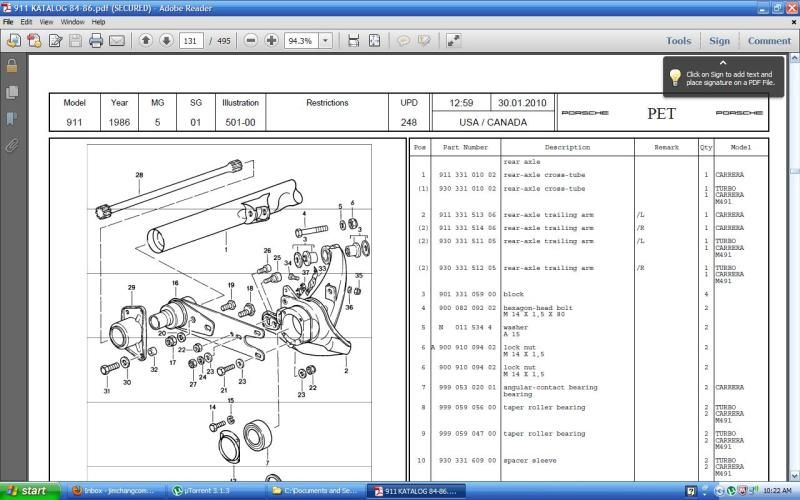Switch to µTorrent 3.1.3 taskbar window

[x=214, y=491]
